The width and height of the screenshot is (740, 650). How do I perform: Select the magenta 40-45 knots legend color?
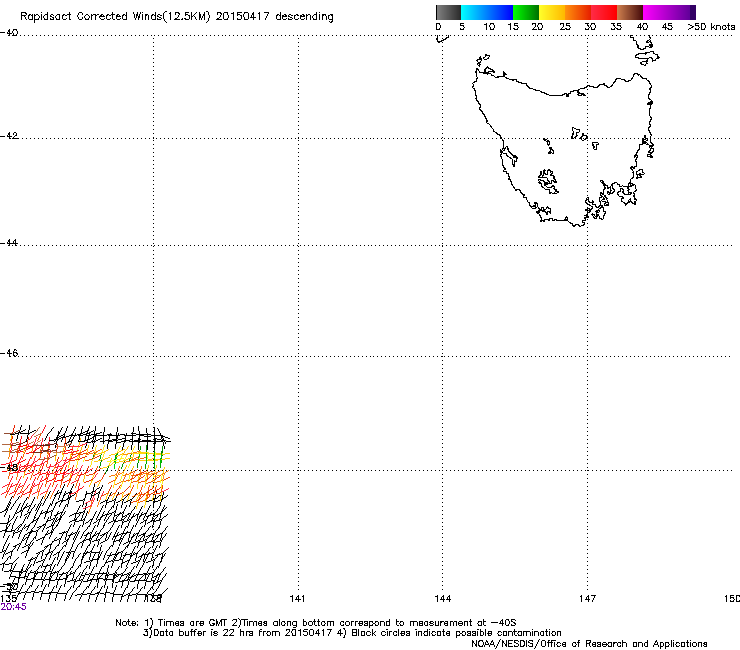click(x=656, y=12)
